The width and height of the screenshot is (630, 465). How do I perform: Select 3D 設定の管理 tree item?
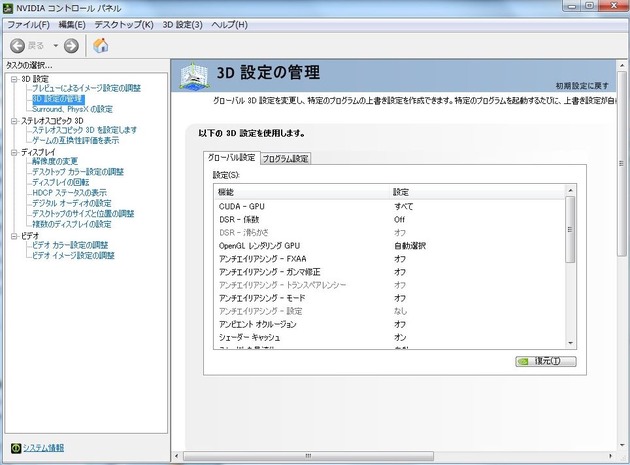[x=58, y=99]
